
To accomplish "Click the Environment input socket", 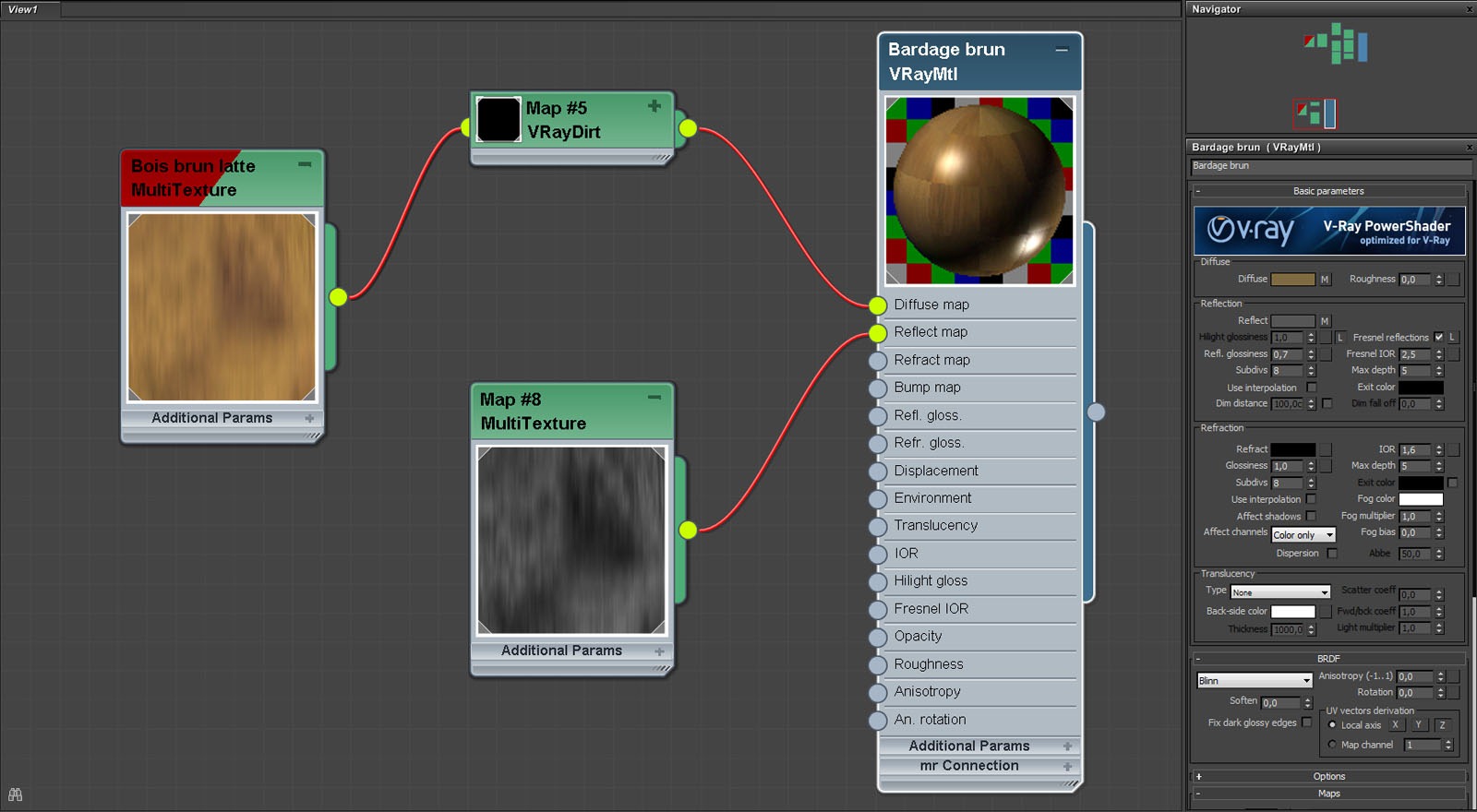I will pyautogui.click(x=877, y=499).
